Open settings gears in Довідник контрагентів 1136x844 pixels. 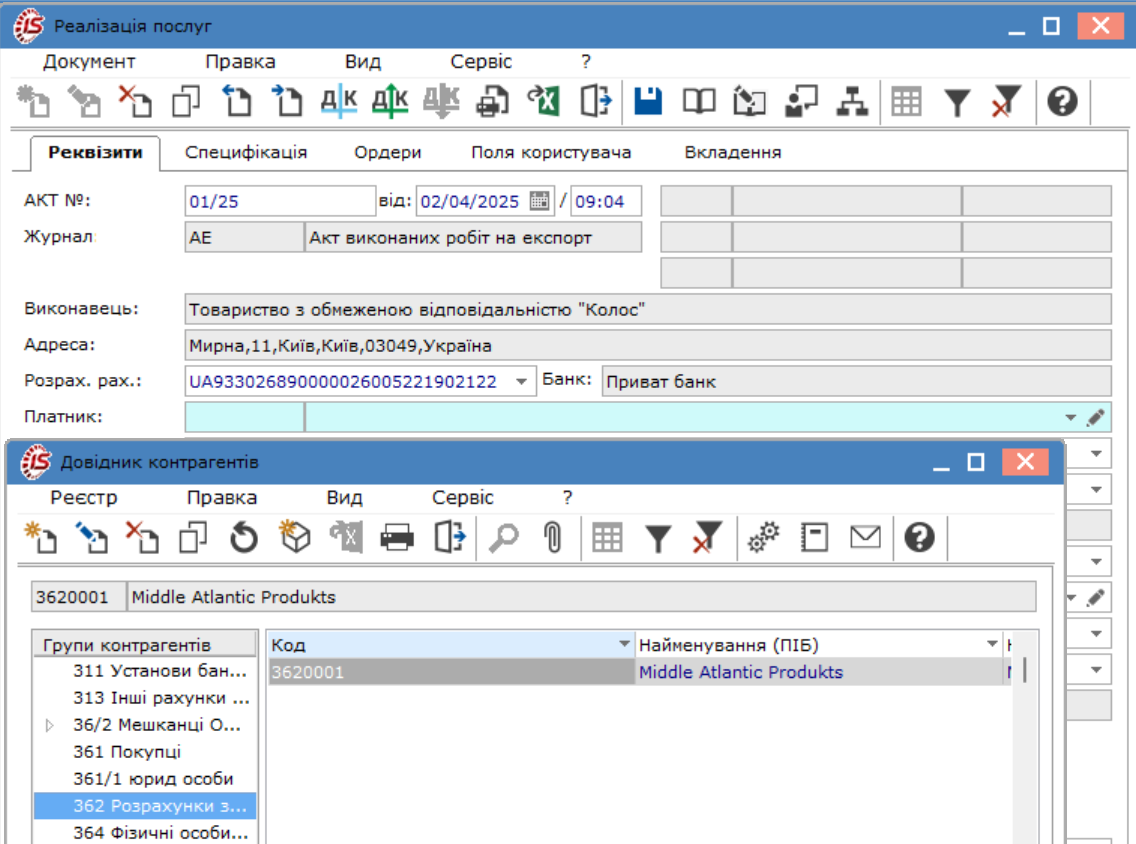pyautogui.click(x=764, y=538)
